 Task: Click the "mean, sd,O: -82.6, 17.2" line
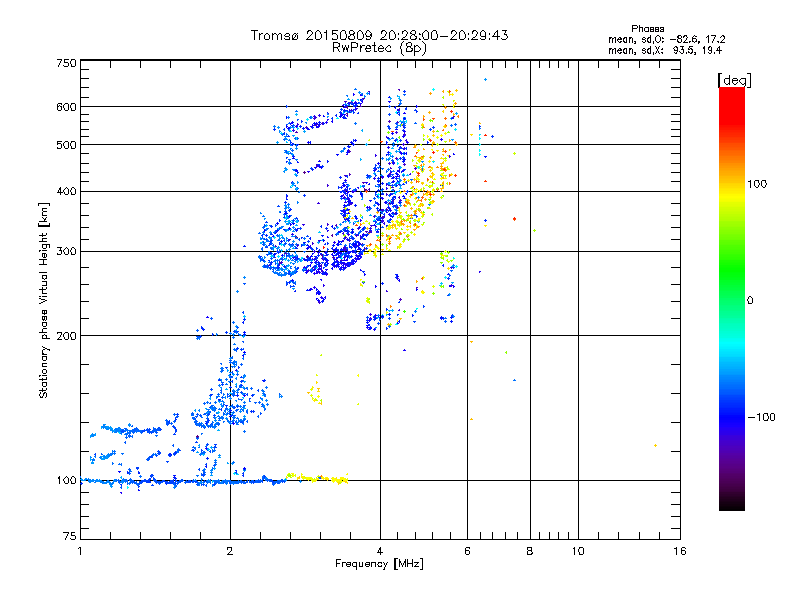[666, 39]
